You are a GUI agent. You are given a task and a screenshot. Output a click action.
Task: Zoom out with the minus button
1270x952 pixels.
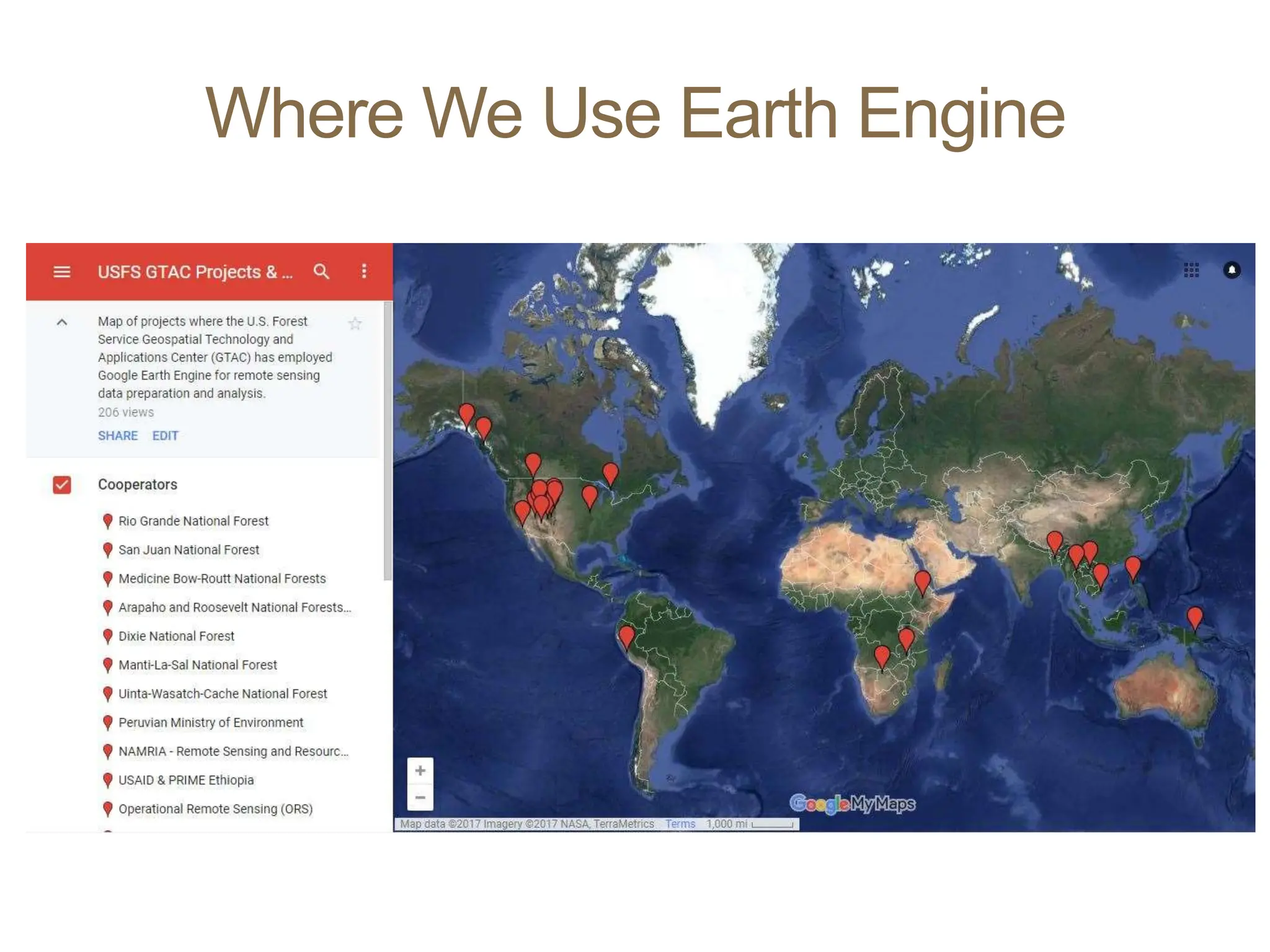(x=420, y=798)
